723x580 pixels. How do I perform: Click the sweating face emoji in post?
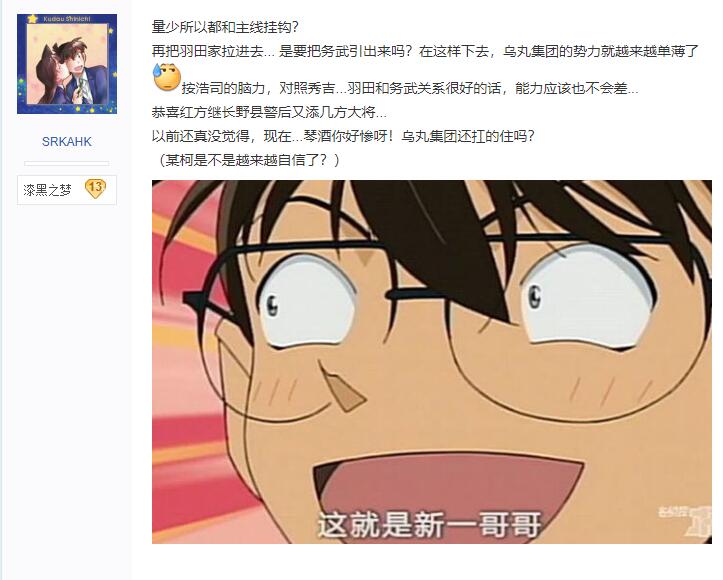[166, 77]
